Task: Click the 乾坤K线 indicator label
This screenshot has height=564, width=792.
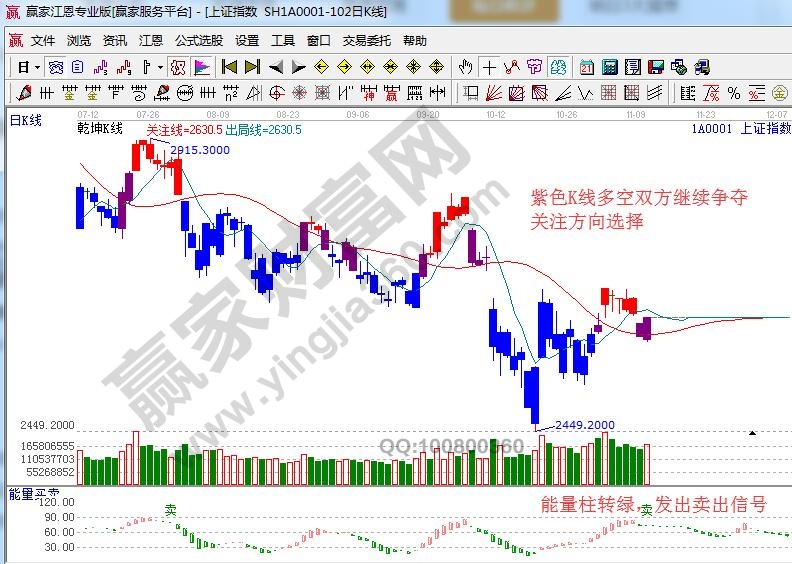Action: tap(100, 129)
